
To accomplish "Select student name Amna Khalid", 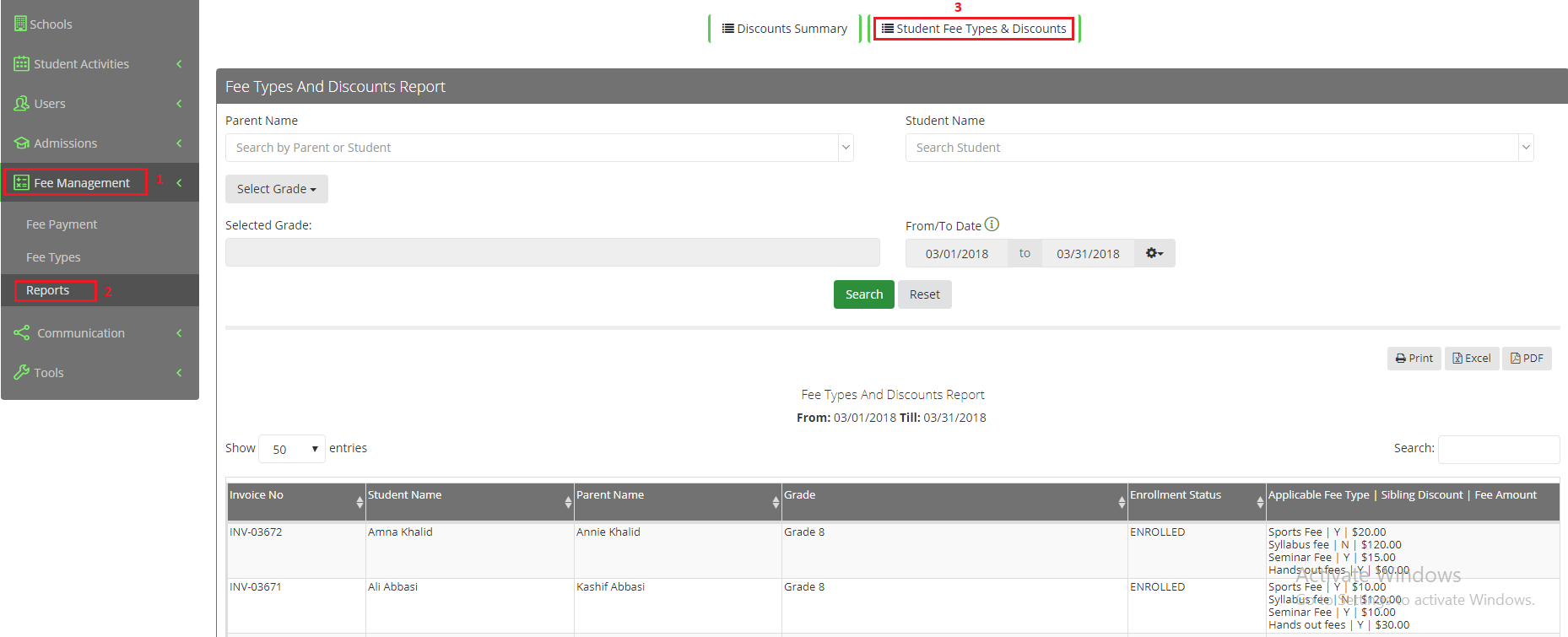I will 400,532.
